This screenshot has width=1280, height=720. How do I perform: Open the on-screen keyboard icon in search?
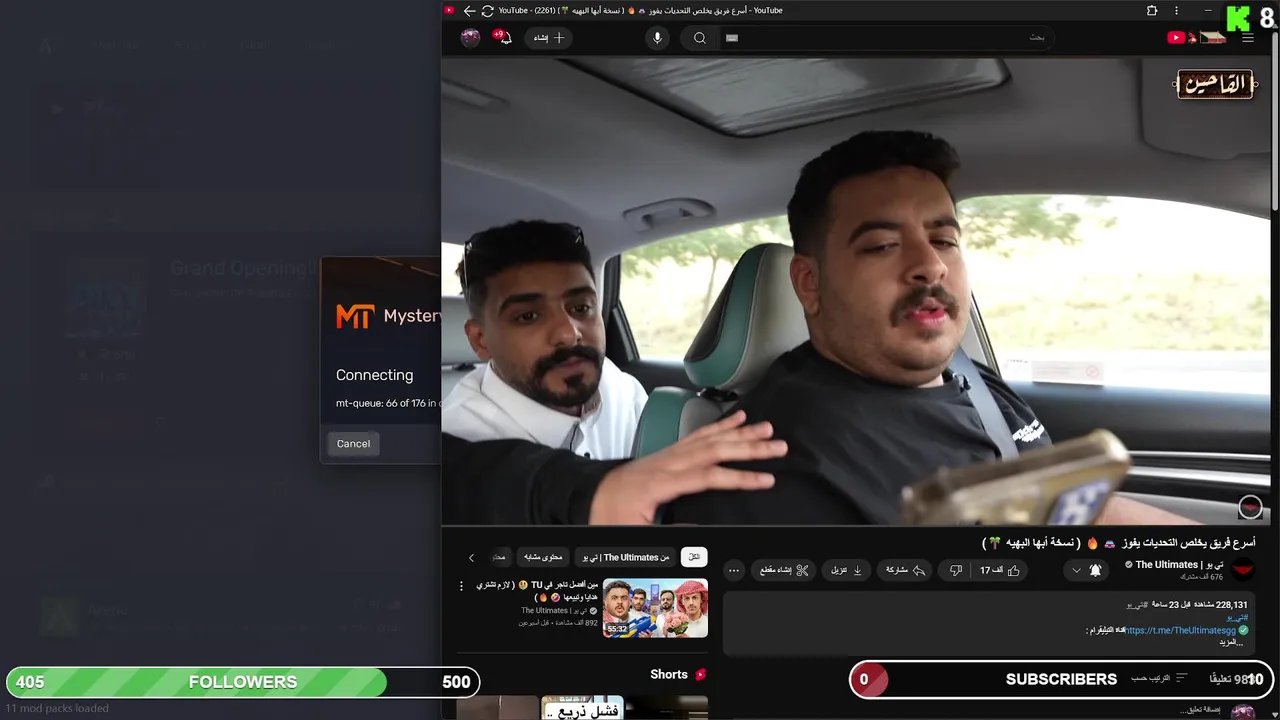[732, 38]
